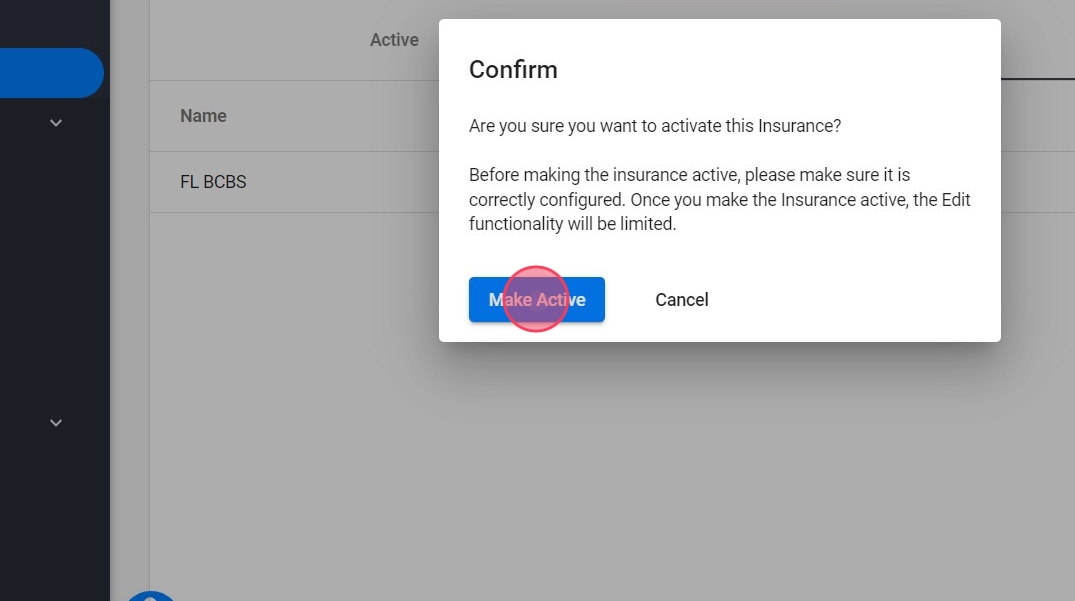
Task: Click the FL BCBS row right of dialog
Action: [1037, 182]
